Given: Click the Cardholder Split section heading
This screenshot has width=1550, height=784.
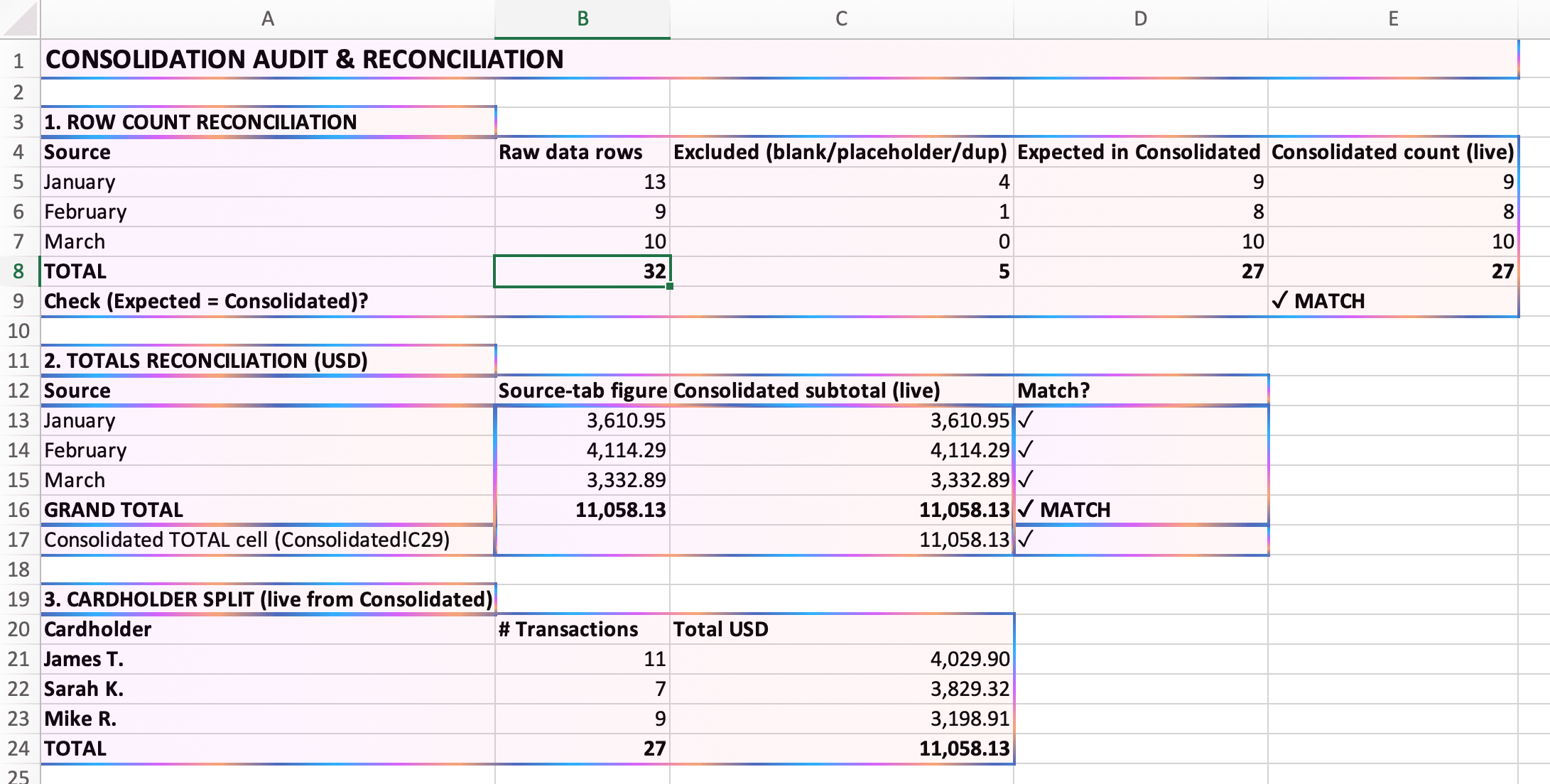Looking at the screenshot, I should tap(268, 599).
